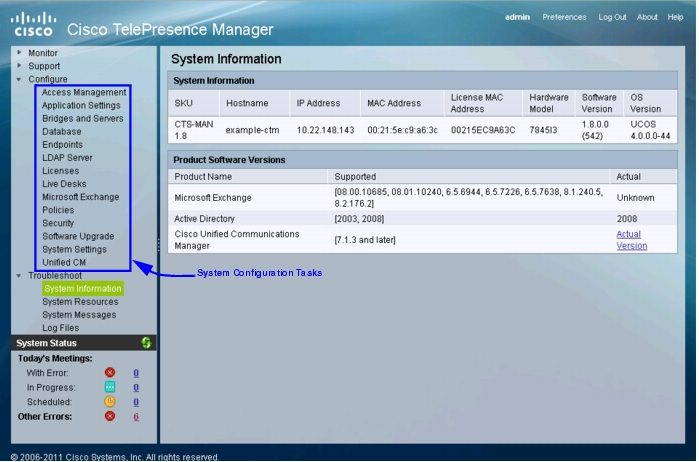Click the Scheduled meetings count link
The image size is (699, 462).
pyautogui.click(x=136, y=402)
